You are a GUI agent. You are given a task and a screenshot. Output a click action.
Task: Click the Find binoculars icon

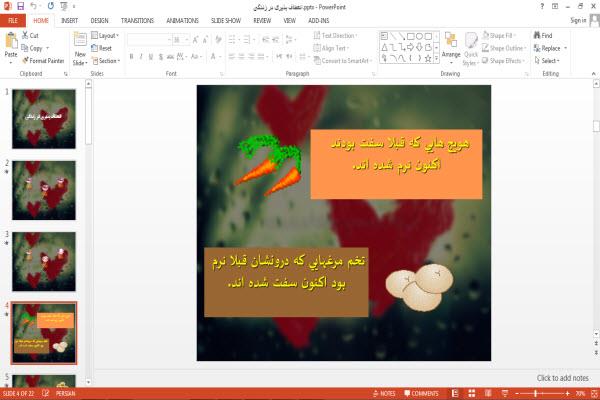(537, 35)
